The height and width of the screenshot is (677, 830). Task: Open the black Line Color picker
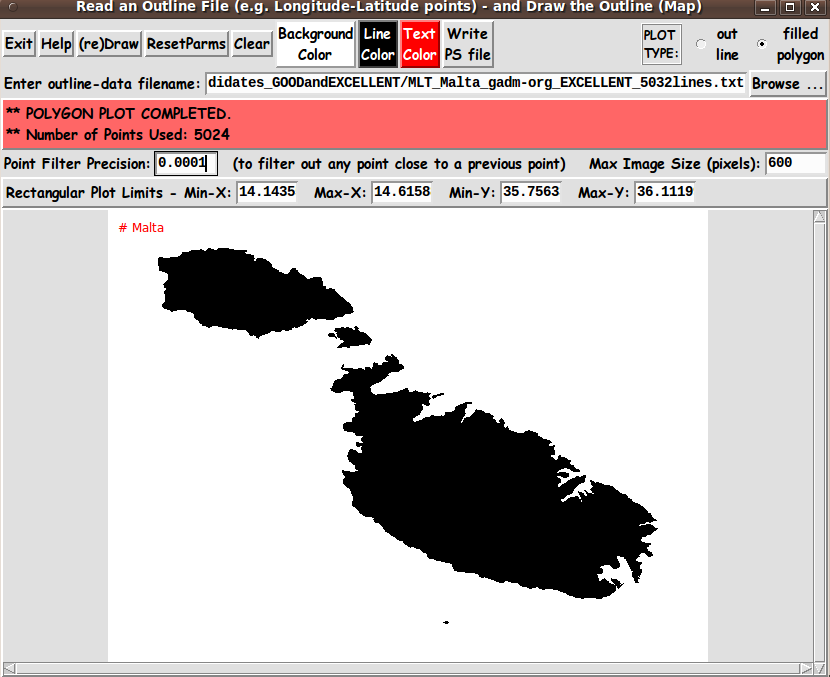[x=378, y=44]
